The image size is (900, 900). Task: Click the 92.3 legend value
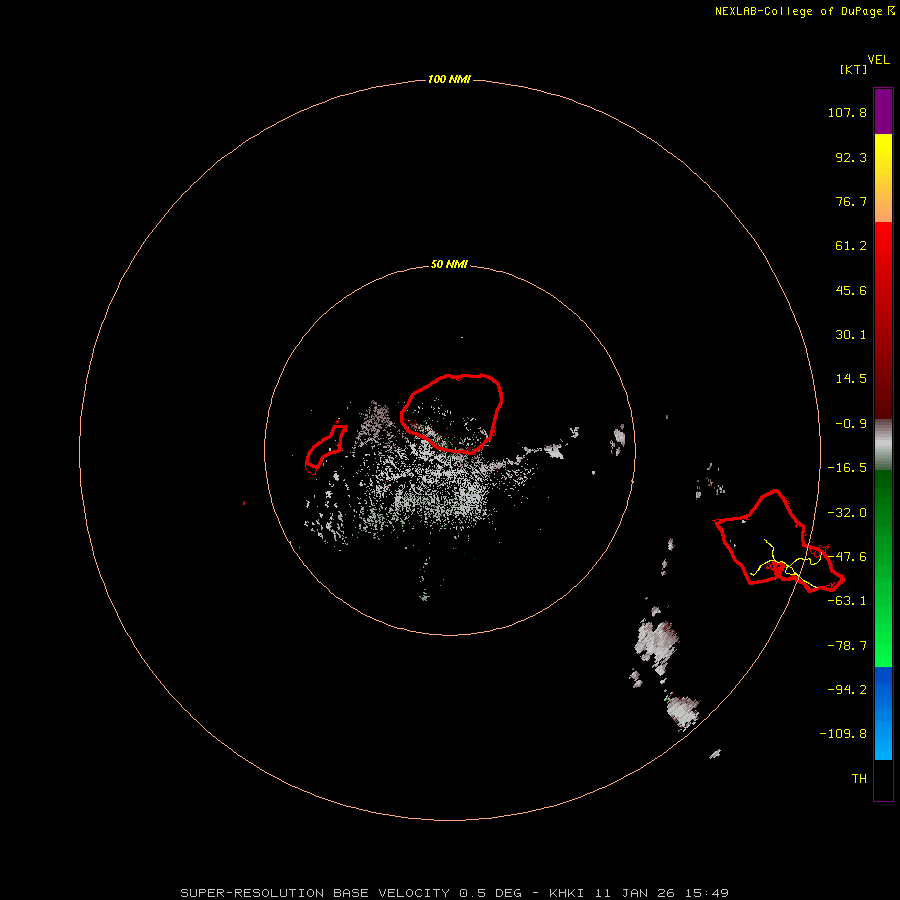(x=851, y=157)
